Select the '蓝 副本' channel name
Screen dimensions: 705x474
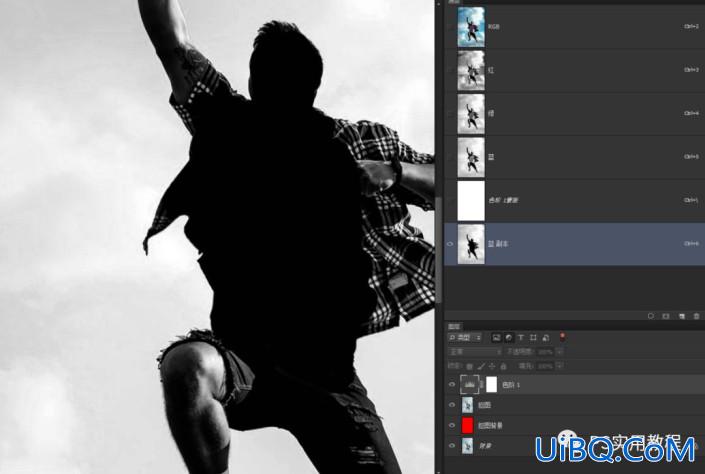pyautogui.click(x=498, y=244)
